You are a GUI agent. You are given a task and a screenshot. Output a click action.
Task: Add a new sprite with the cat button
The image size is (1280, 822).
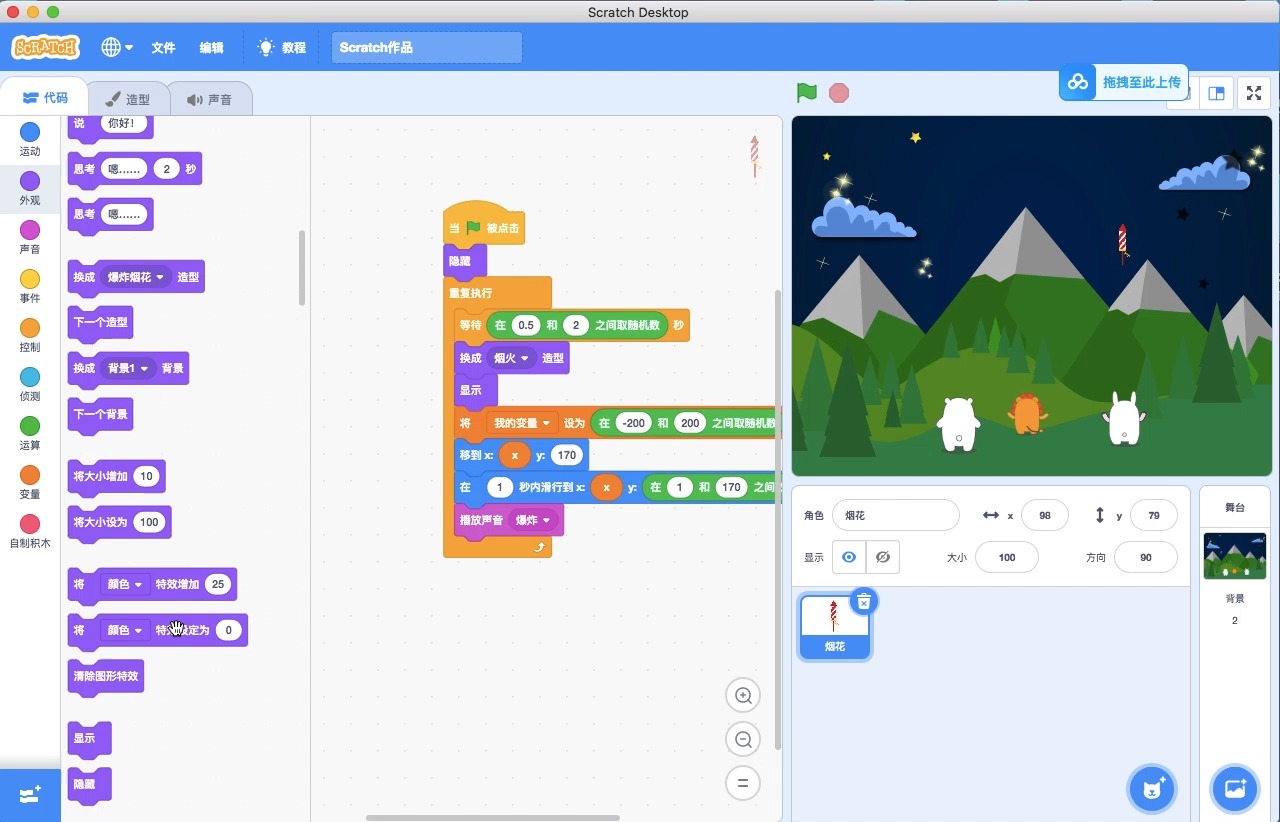[x=1152, y=789]
